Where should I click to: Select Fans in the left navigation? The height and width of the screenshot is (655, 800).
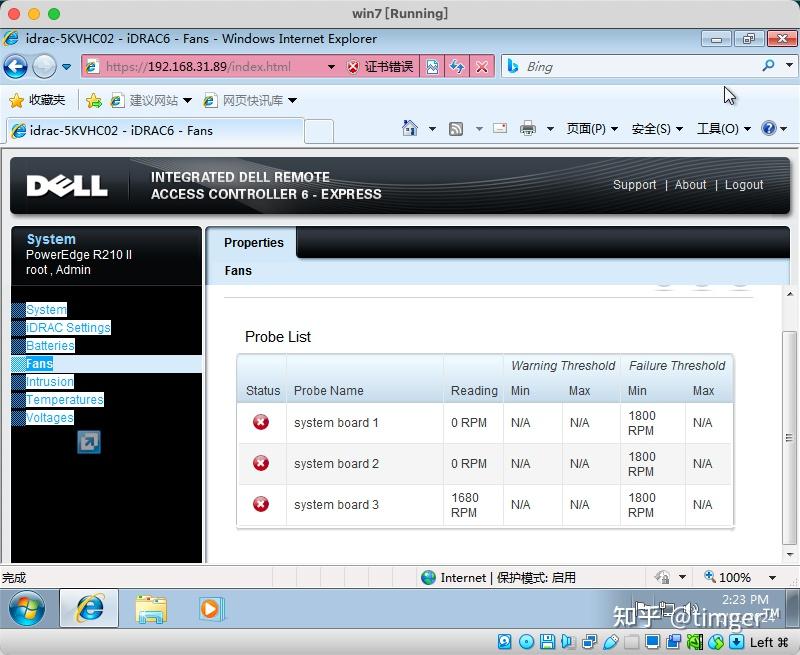(39, 364)
